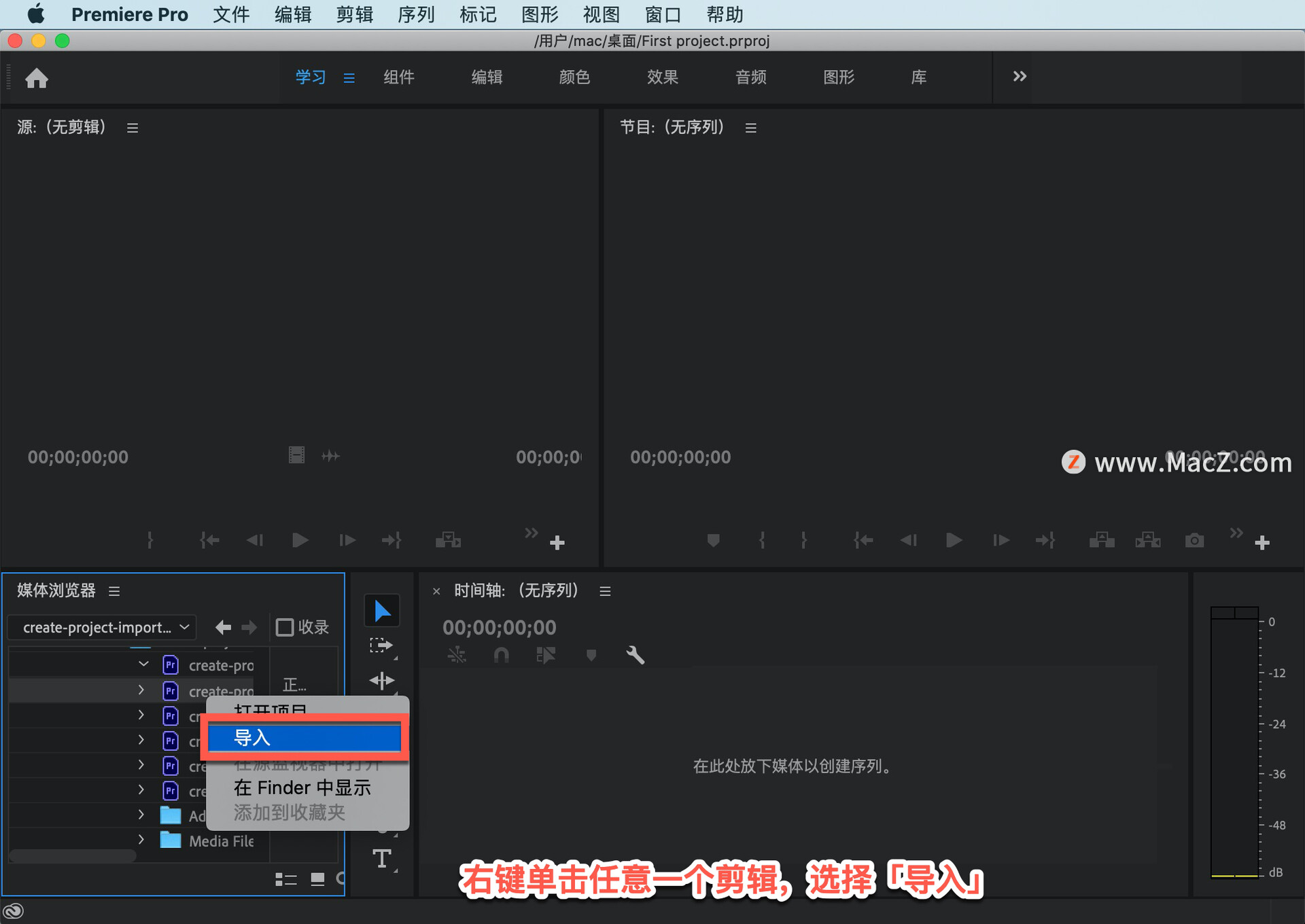Open timeline display settings wrench
This screenshot has width=1305, height=924.
(x=635, y=655)
